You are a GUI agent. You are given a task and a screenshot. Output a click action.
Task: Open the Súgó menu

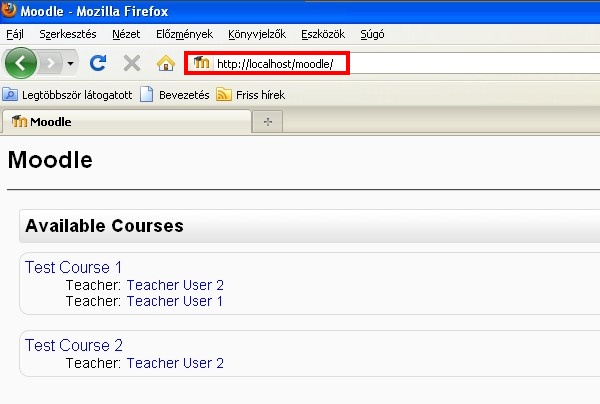(x=372, y=34)
